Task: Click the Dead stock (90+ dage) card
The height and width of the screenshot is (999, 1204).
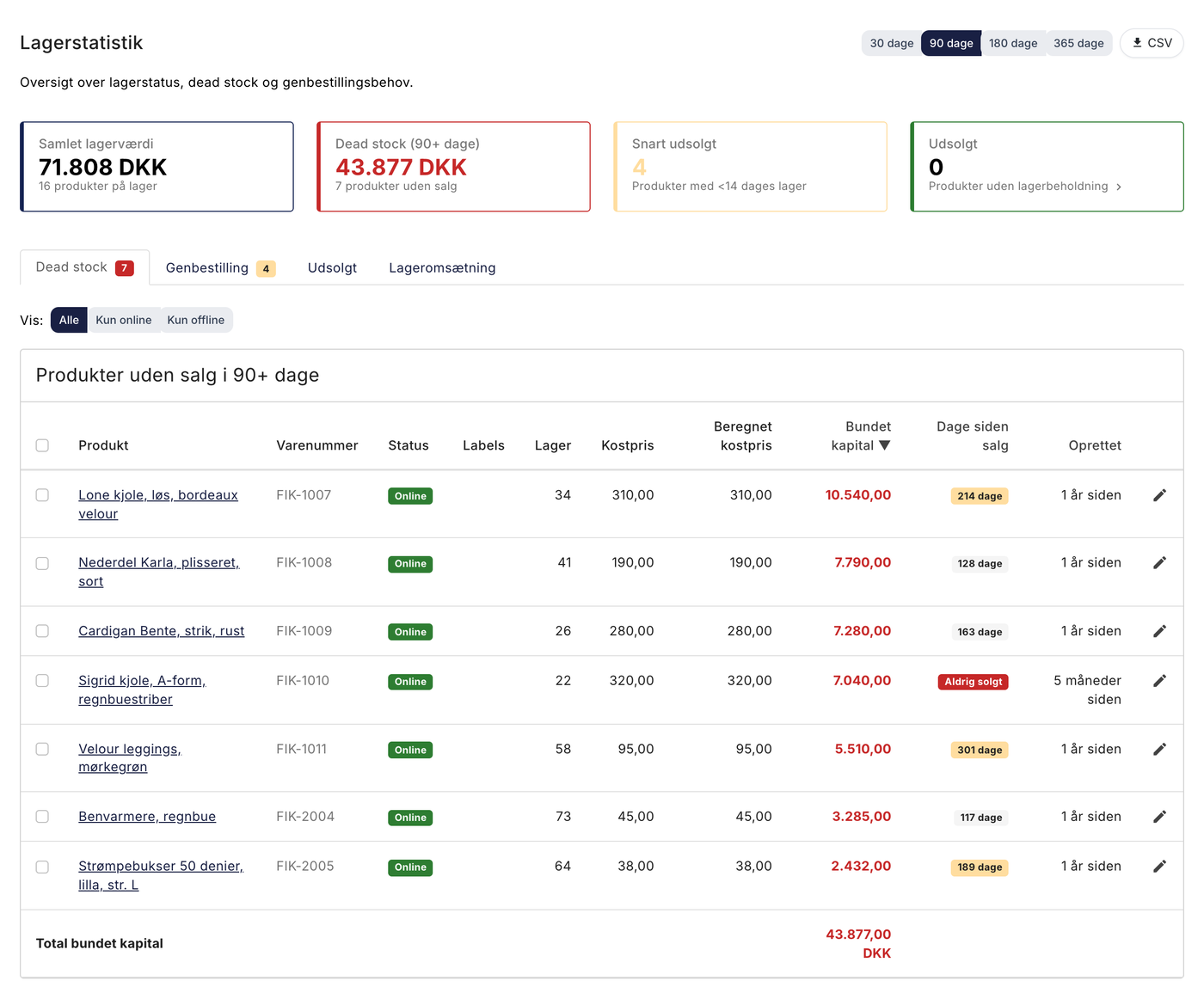Action: pos(454,167)
